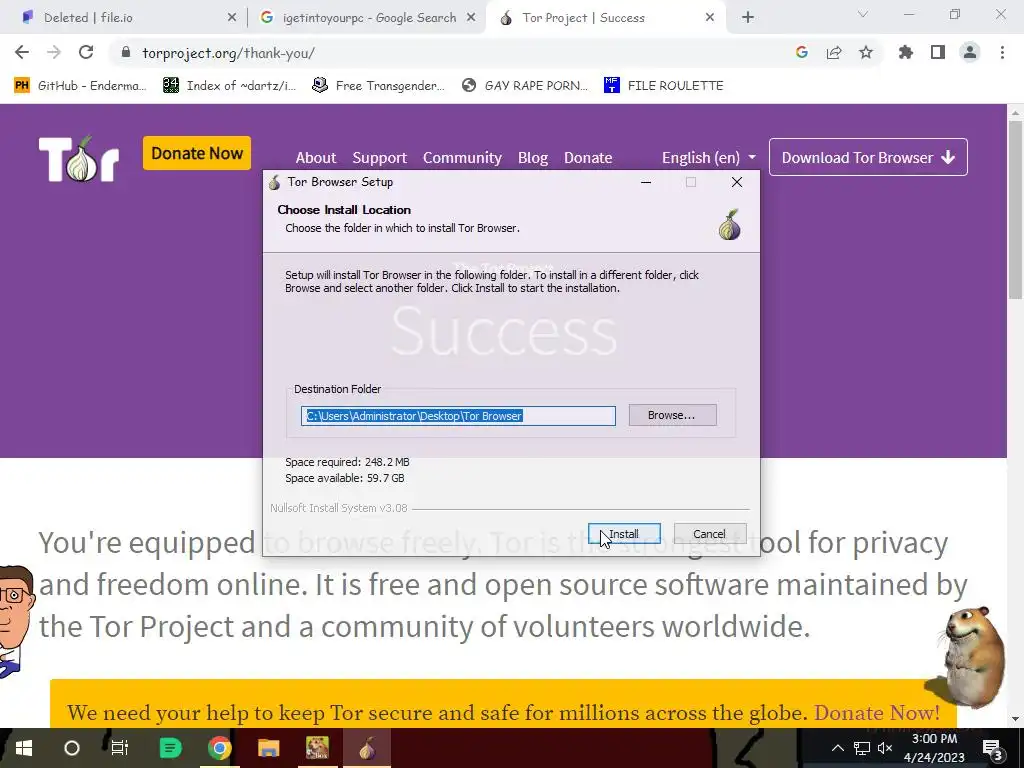Open the Cortana search circle

pos(72,748)
